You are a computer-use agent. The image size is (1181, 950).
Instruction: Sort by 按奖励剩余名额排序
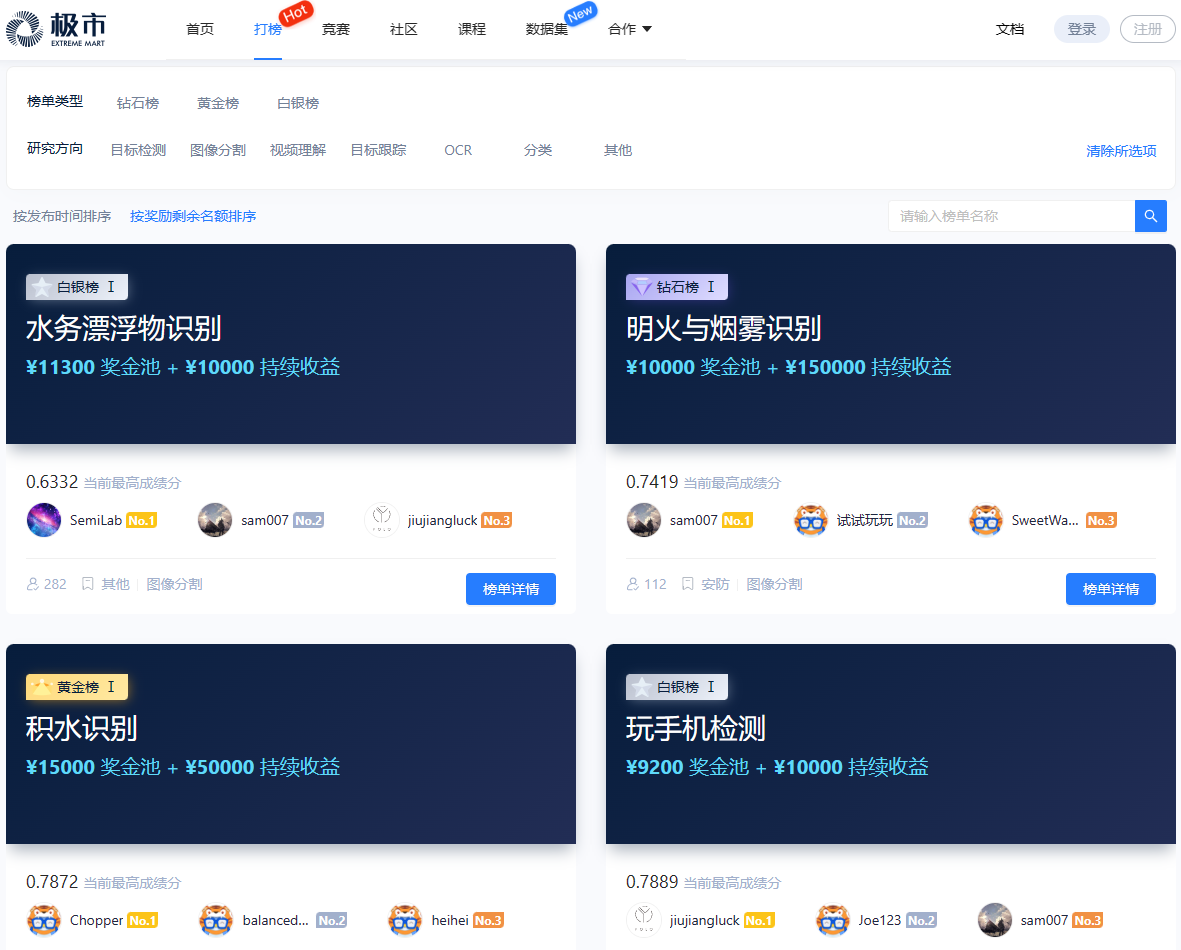click(193, 216)
